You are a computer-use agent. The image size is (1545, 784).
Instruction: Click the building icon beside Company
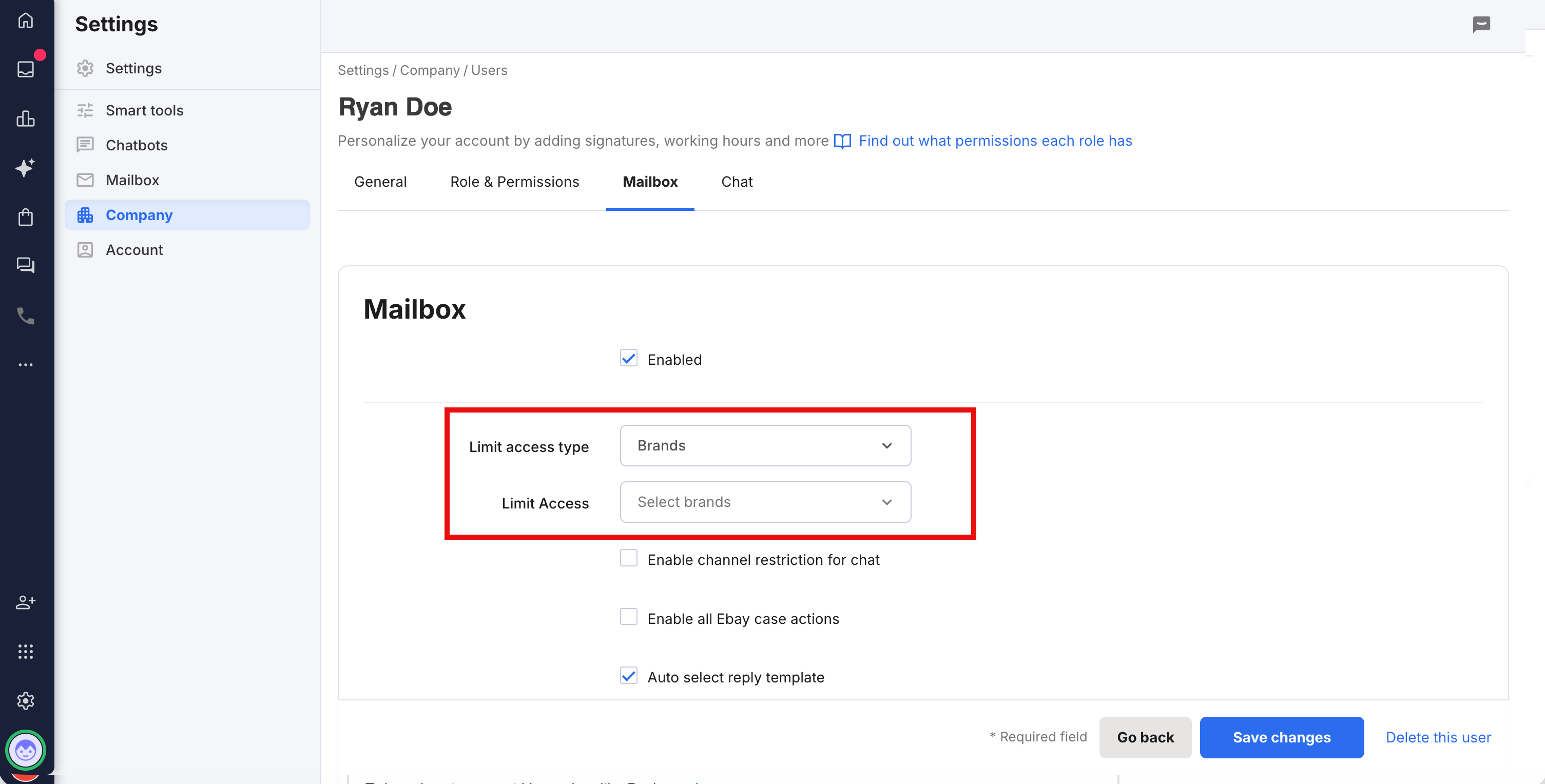pyautogui.click(x=85, y=214)
